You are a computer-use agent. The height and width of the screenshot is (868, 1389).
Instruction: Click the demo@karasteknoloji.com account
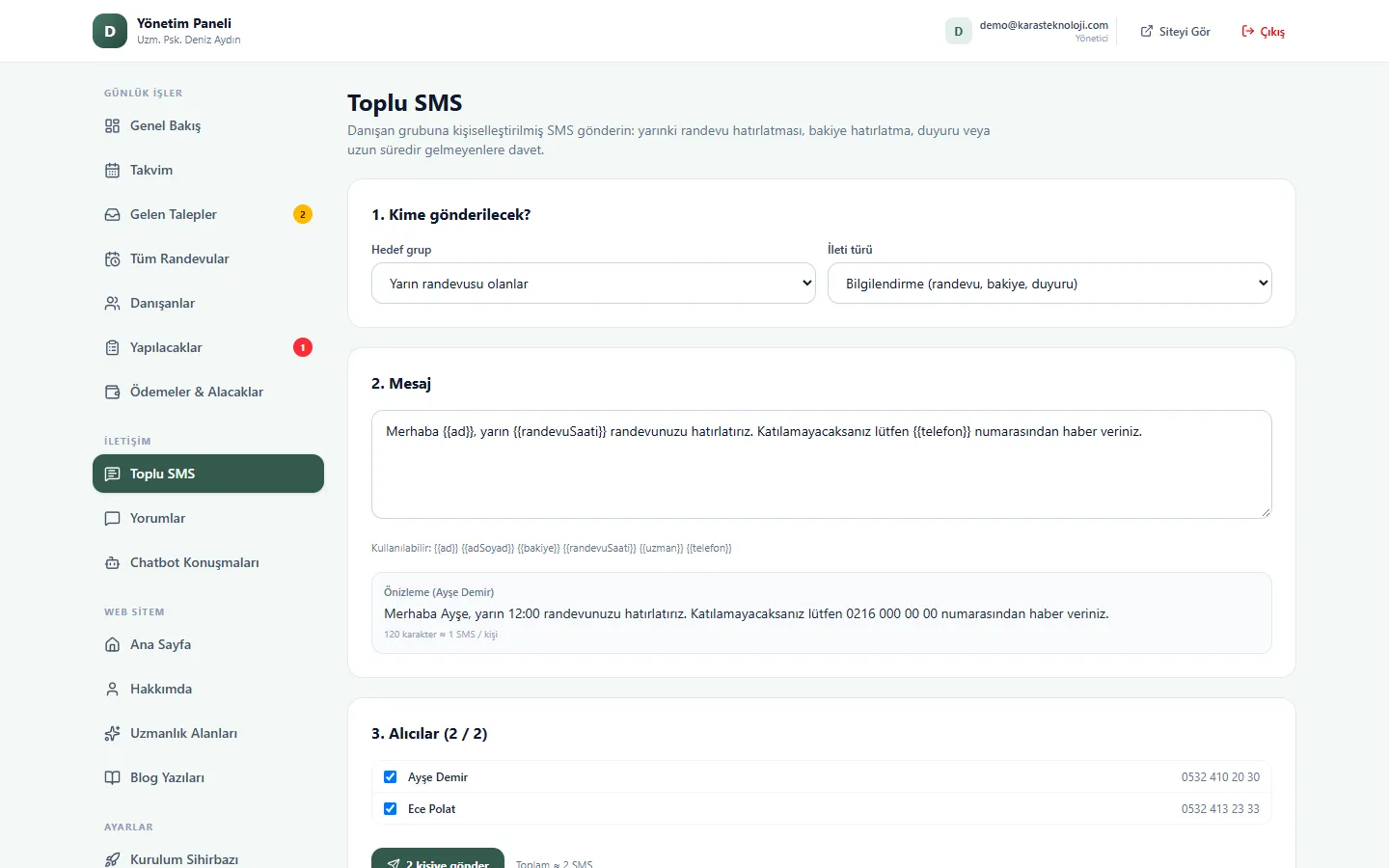[1027, 31]
